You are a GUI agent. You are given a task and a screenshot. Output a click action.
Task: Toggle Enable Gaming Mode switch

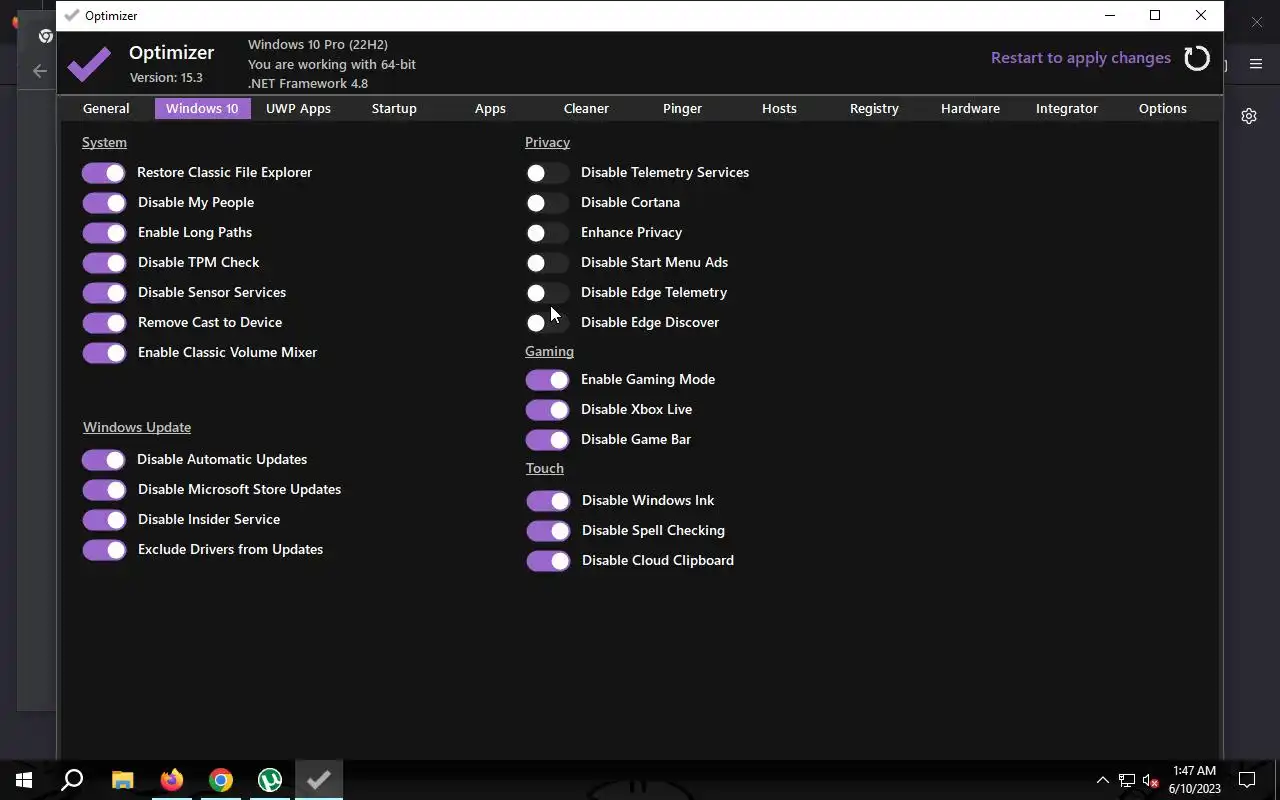547,380
